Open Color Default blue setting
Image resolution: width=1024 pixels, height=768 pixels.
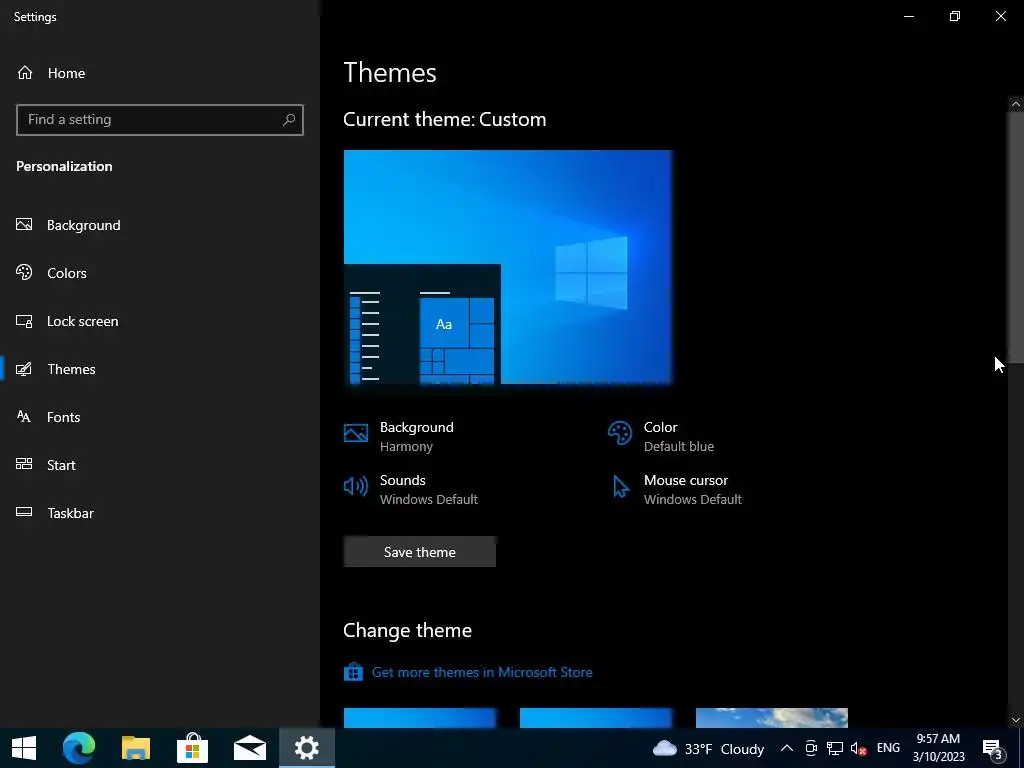coord(679,436)
